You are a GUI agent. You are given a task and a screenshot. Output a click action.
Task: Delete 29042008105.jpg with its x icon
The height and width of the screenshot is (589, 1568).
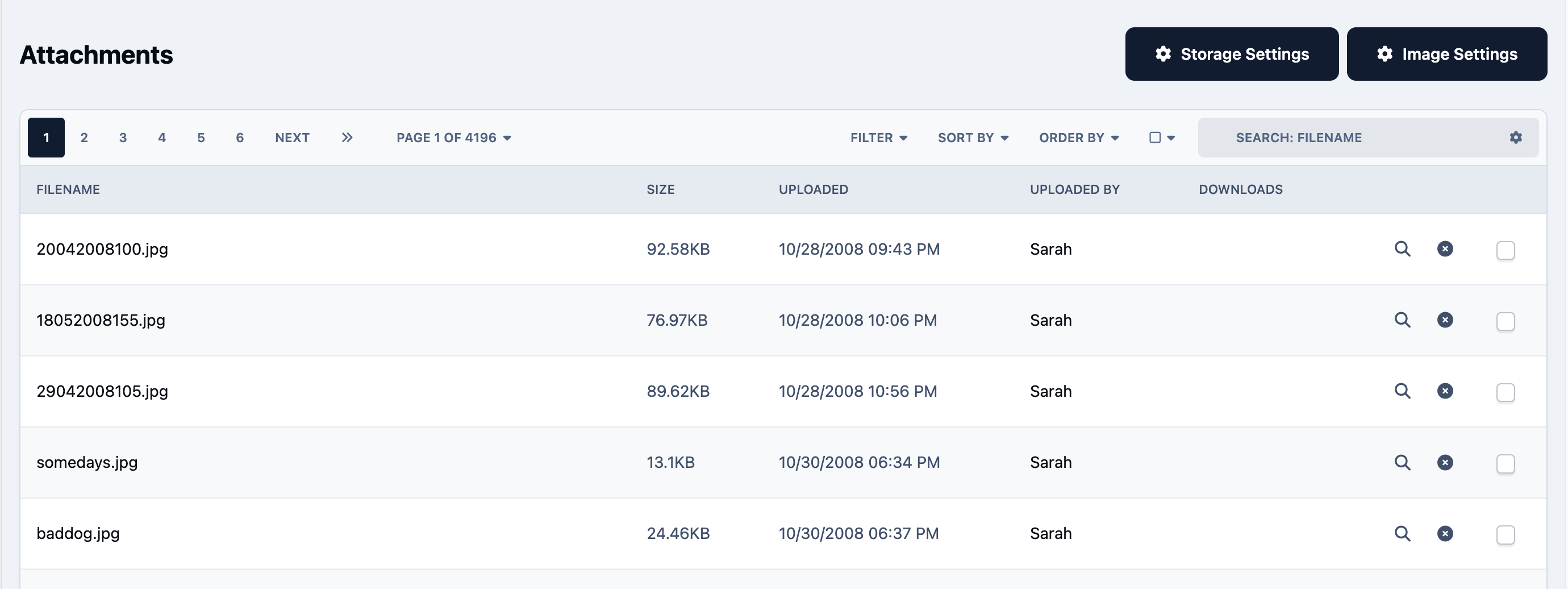click(1445, 392)
